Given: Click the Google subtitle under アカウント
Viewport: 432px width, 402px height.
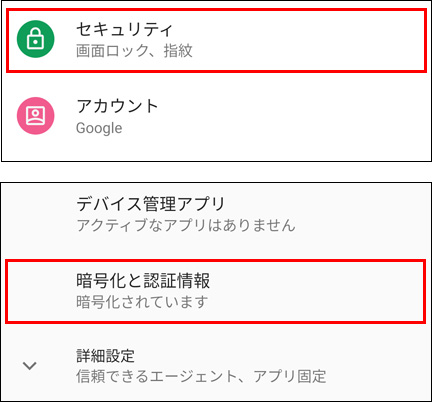Looking at the screenshot, I should click(99, 128).
